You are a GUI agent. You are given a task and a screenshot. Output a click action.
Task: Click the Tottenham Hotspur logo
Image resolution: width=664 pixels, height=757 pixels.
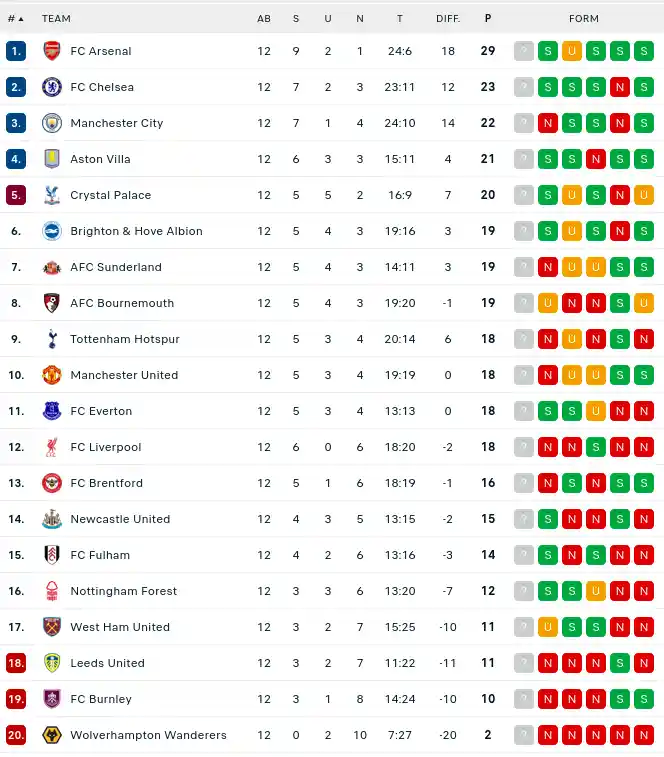coord(52,339)
